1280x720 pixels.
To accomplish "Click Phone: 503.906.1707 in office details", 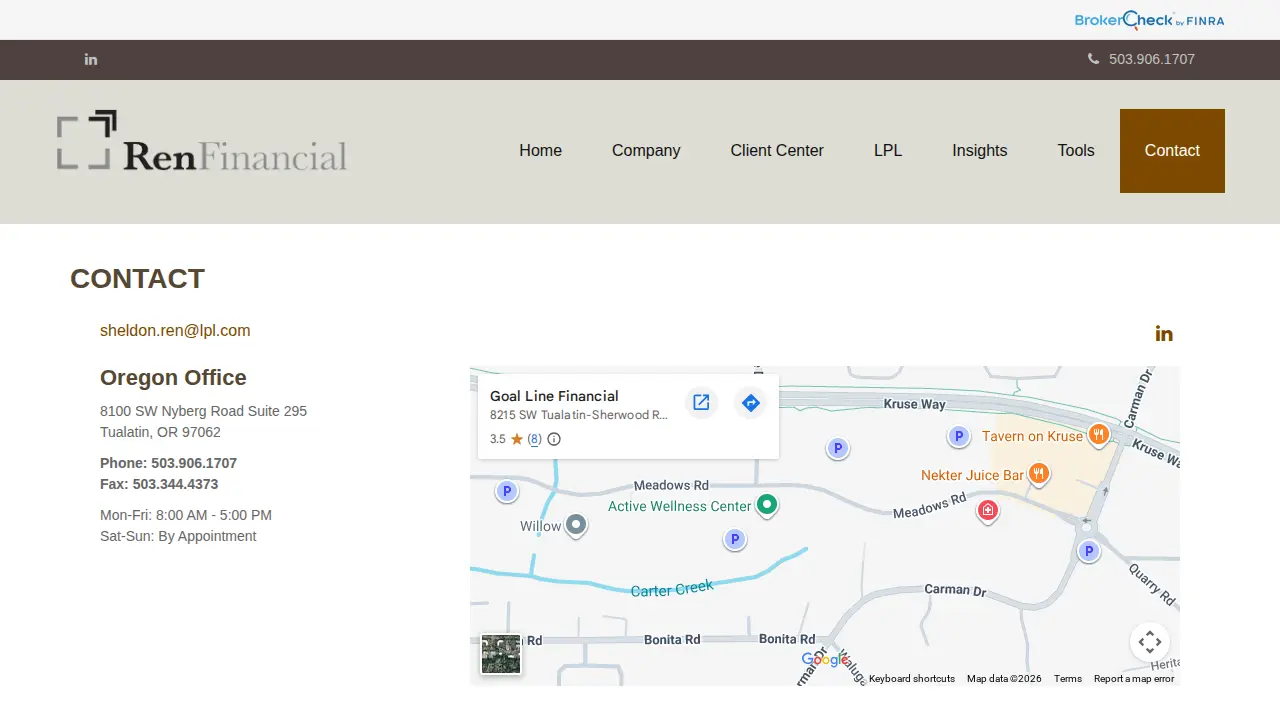I will click(168, 463).
